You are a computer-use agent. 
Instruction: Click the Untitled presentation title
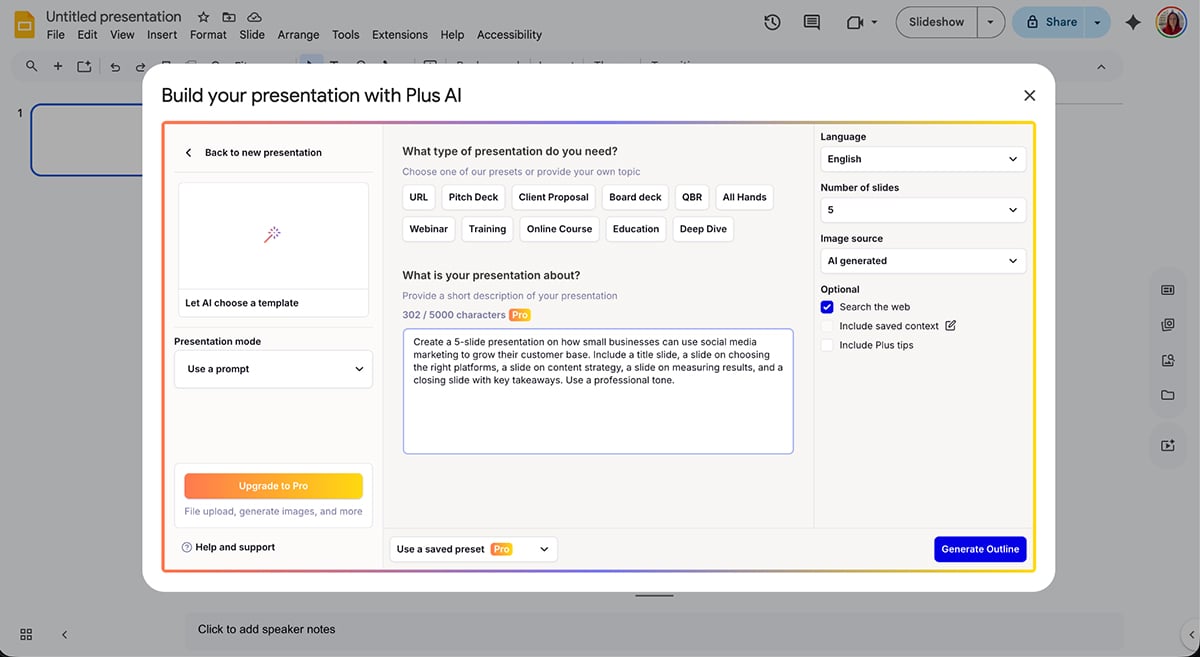pyautogui.click(x=114, y=17)
